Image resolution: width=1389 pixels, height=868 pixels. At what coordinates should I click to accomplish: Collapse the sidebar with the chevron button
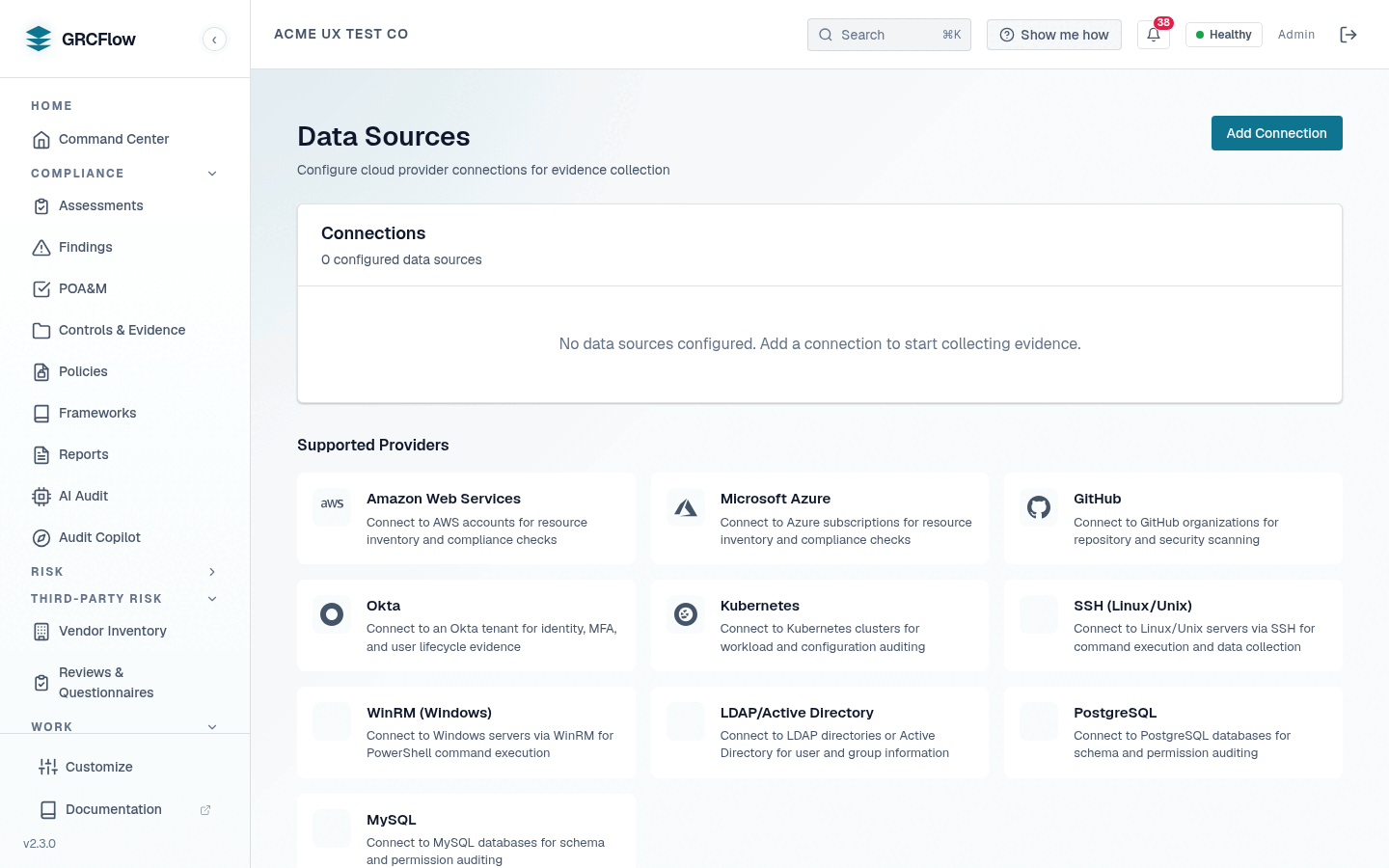click(214, 40)
